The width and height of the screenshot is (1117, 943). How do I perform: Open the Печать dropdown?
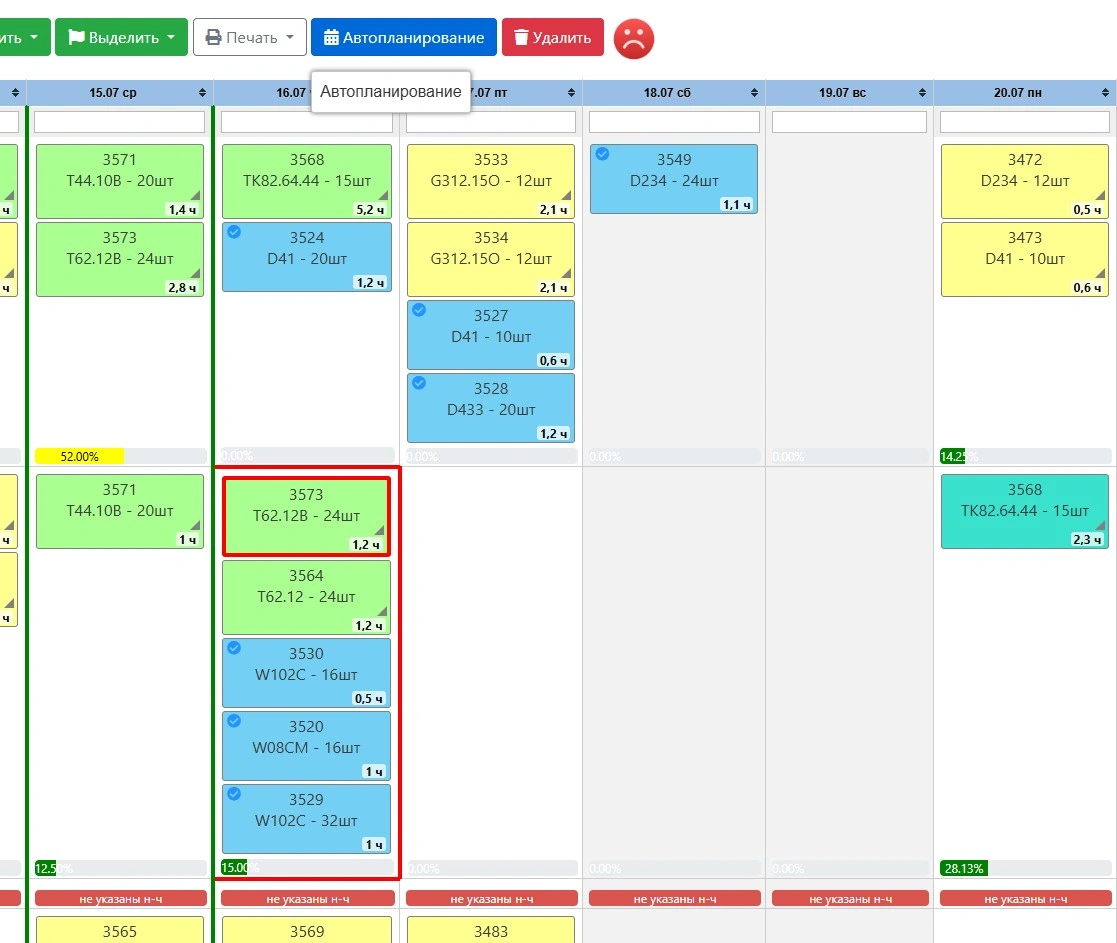250,37
